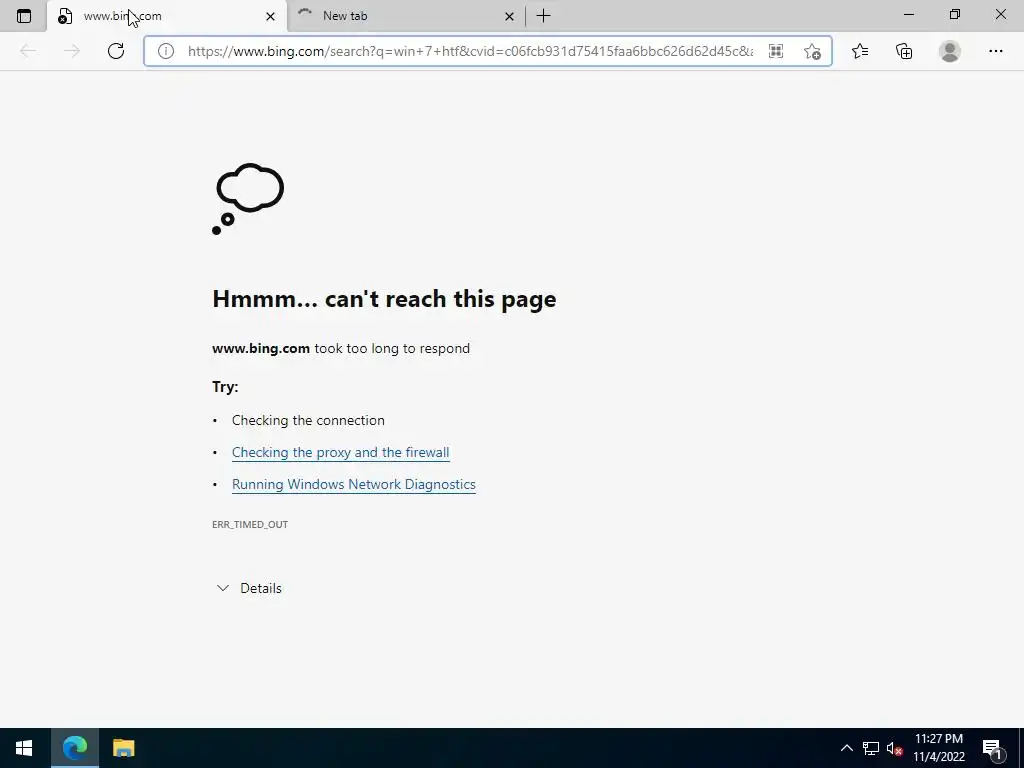This screenshot has height=768, width=1024.
Task: Open Running Windows Network Diagnostics link
Action: (353, 485)
